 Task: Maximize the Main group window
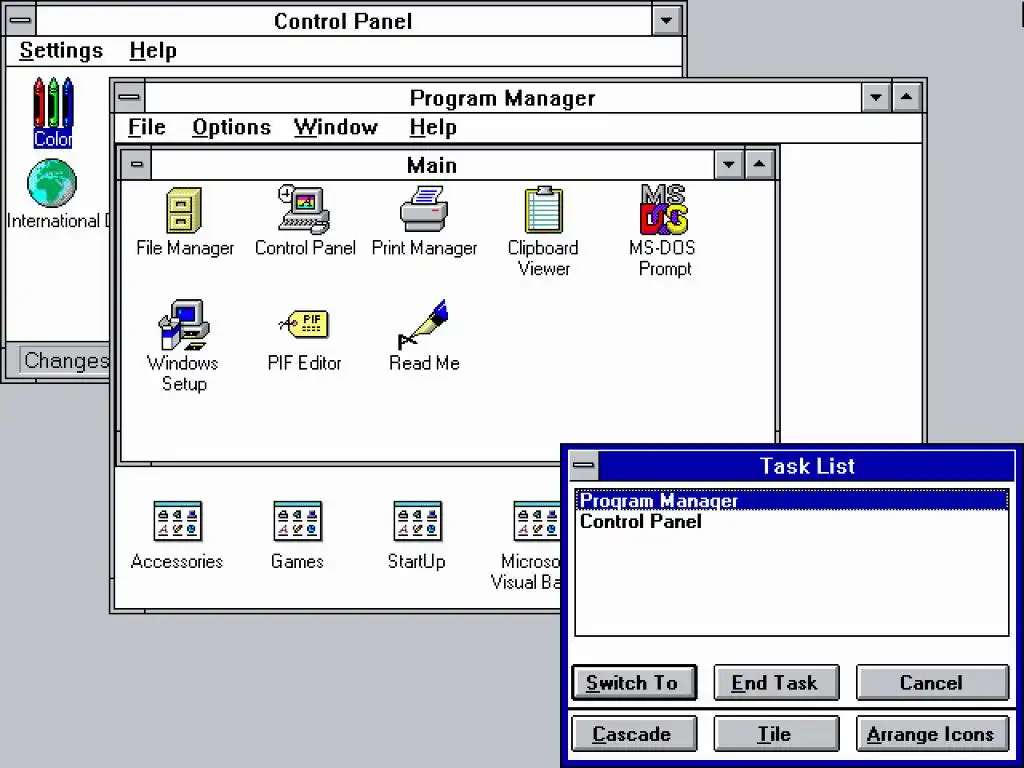click(759, 164)
